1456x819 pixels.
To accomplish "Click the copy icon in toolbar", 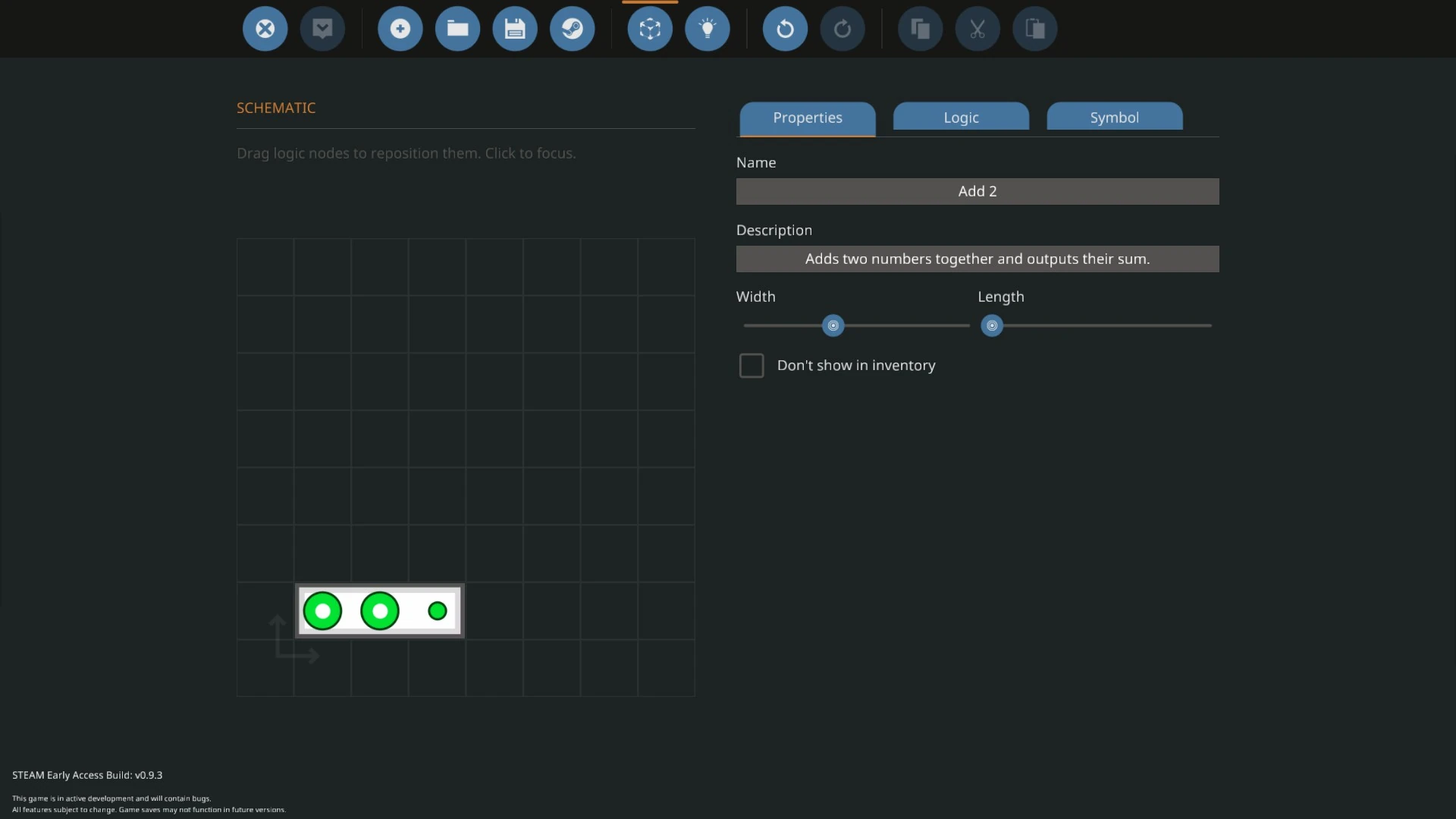I will 920,29.
